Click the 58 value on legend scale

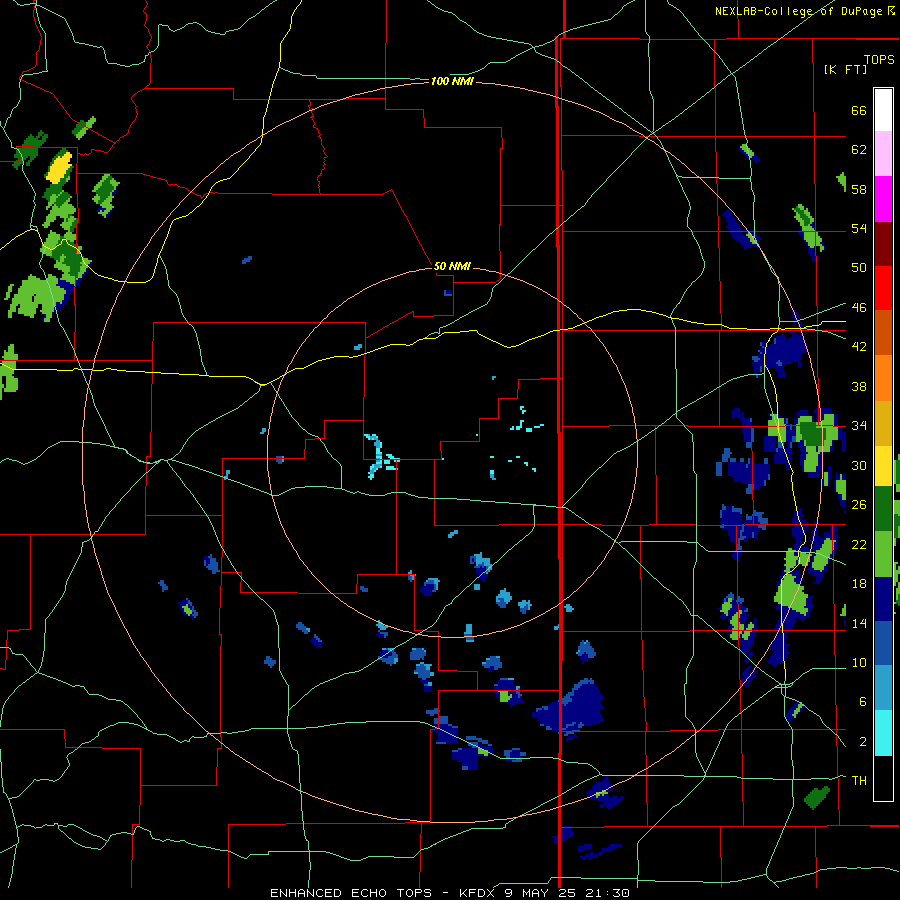click(x=859, y=189)
